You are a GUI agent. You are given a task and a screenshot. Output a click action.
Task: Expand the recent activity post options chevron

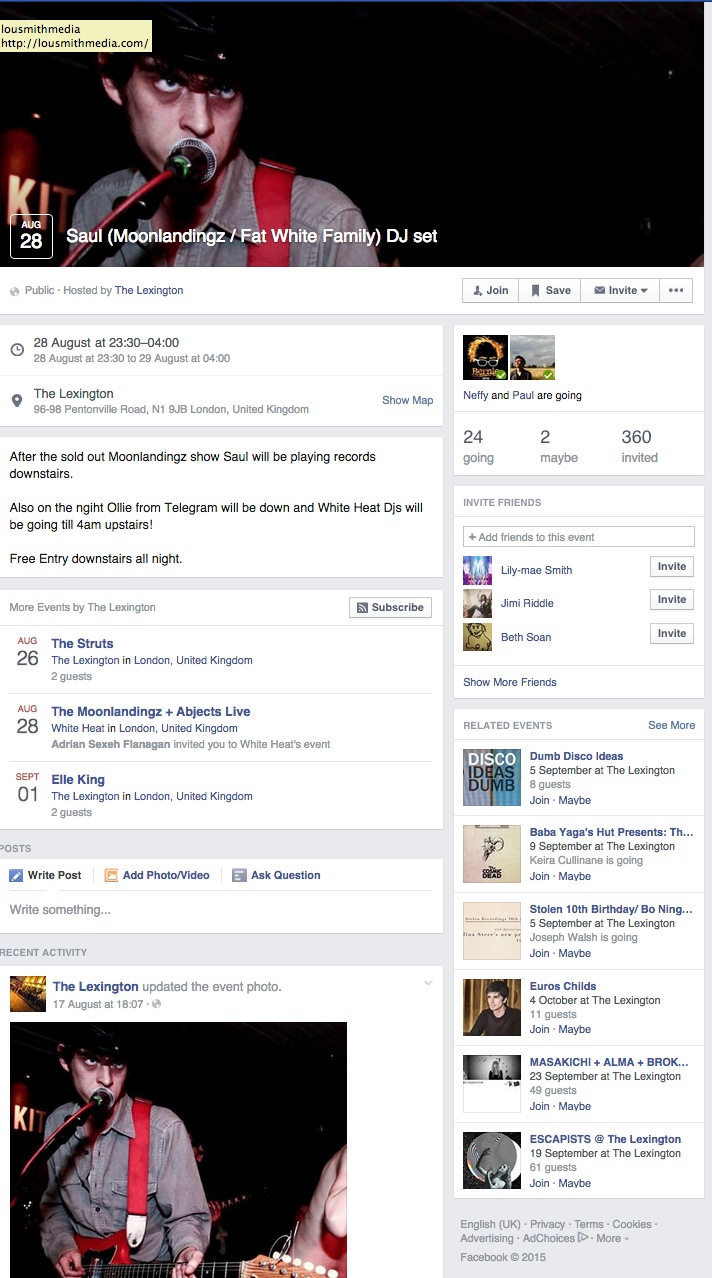(x=428, y=984)
